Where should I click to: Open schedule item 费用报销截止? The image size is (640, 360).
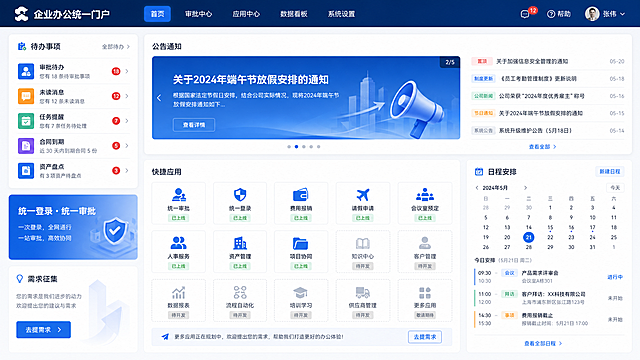tap(549, 319)
